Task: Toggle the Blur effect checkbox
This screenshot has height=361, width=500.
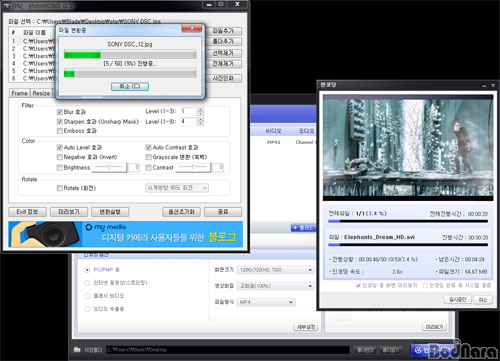Action: pyautogui.click(x=60, y=112)
